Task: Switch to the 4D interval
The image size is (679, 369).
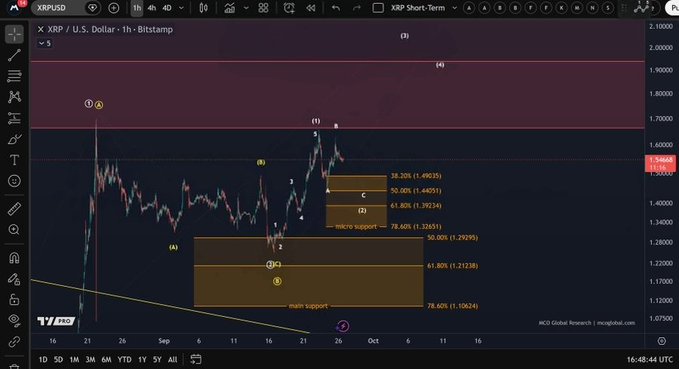Action: 167,8
